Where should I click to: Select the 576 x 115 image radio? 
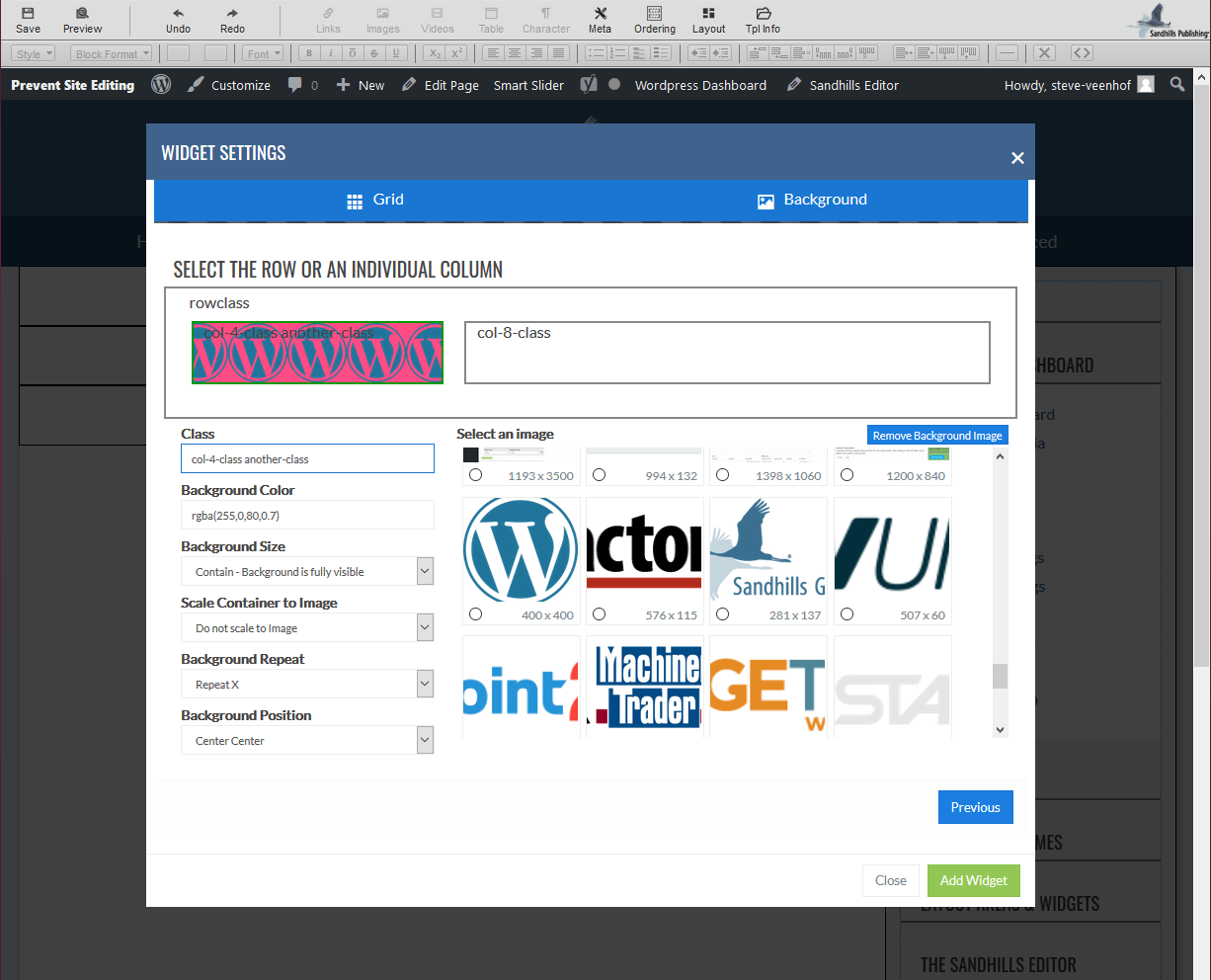599,614
